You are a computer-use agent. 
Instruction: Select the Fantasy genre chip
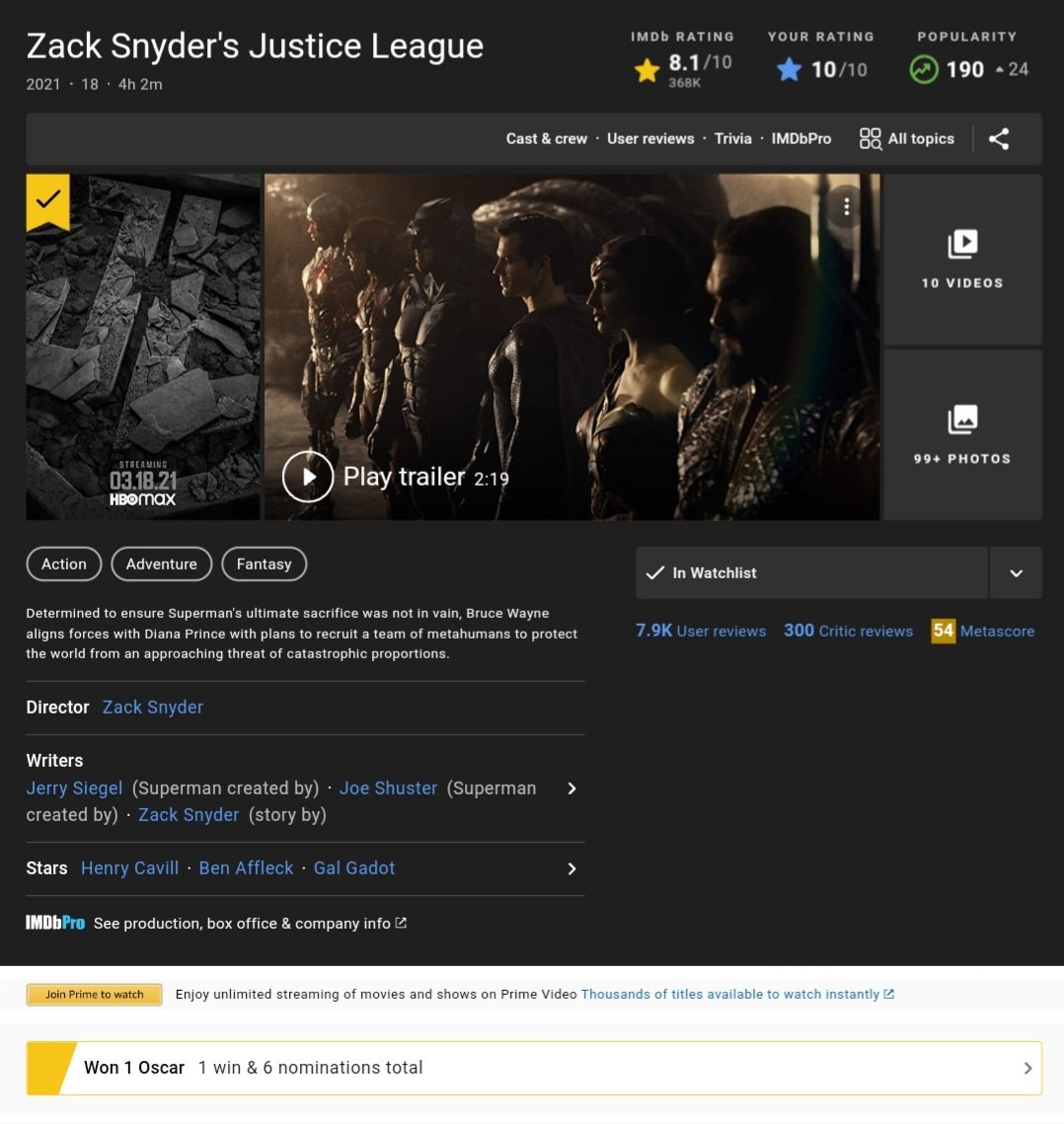(264, 564)
